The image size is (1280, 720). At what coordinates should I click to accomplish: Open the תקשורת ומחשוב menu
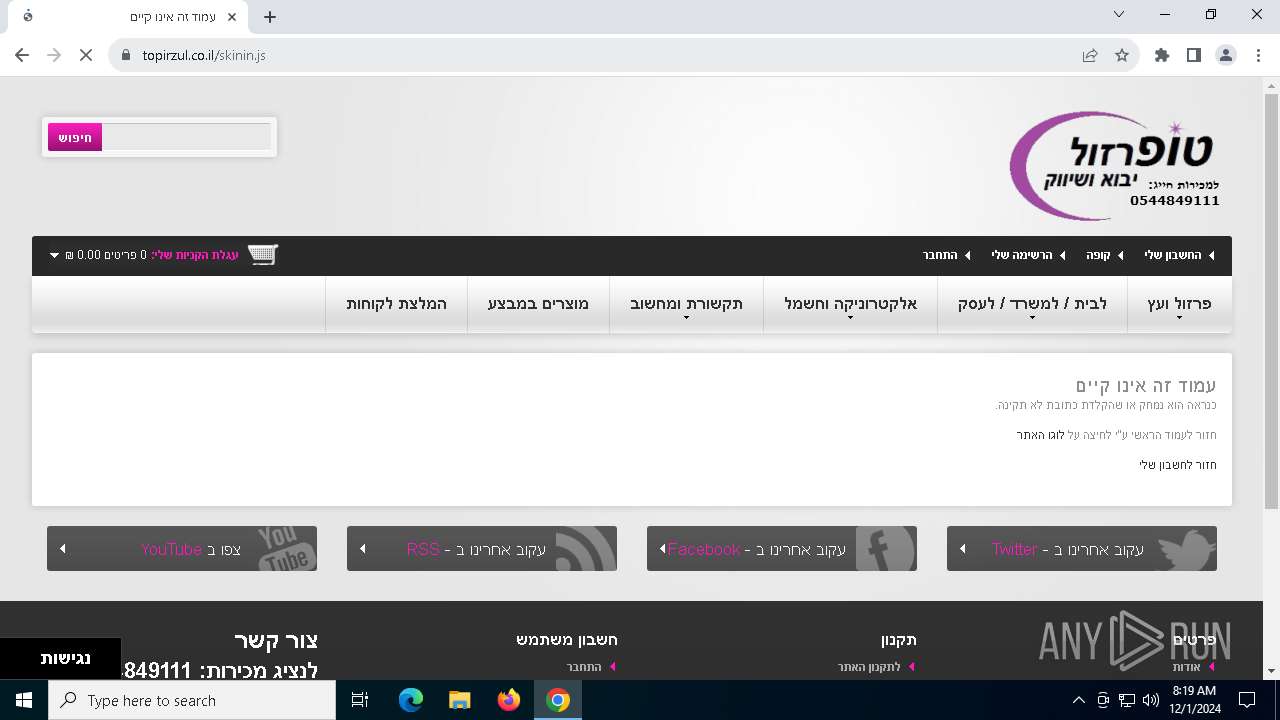click(686, 304)
